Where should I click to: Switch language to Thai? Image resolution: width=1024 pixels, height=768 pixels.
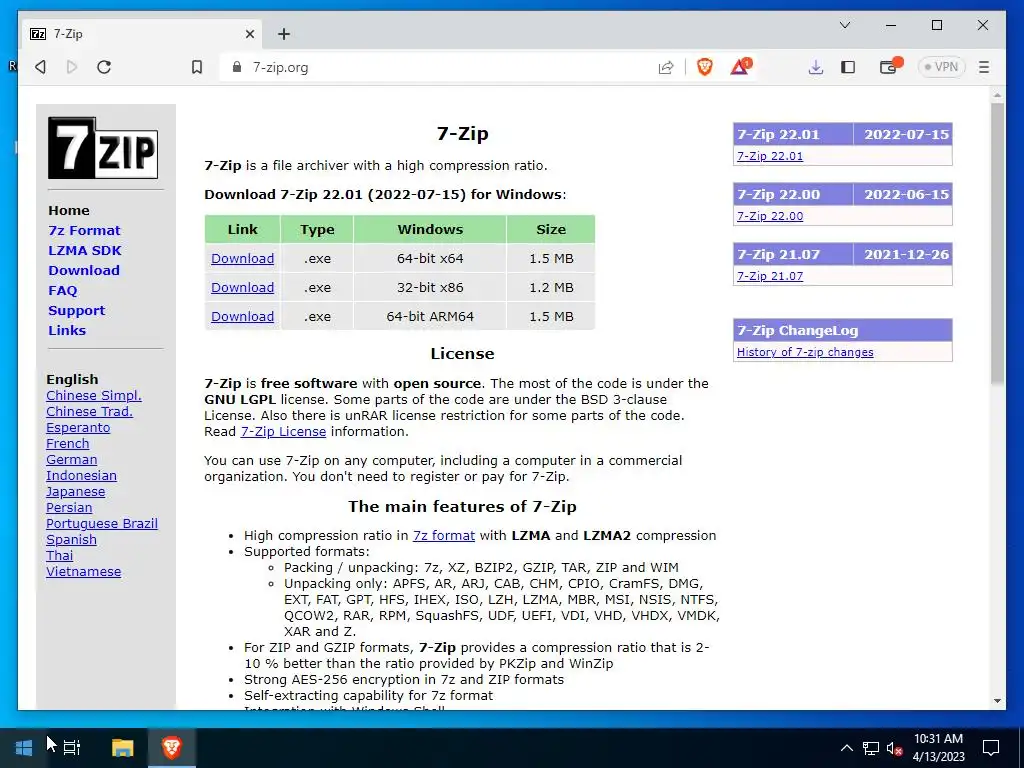pos(59,556)
